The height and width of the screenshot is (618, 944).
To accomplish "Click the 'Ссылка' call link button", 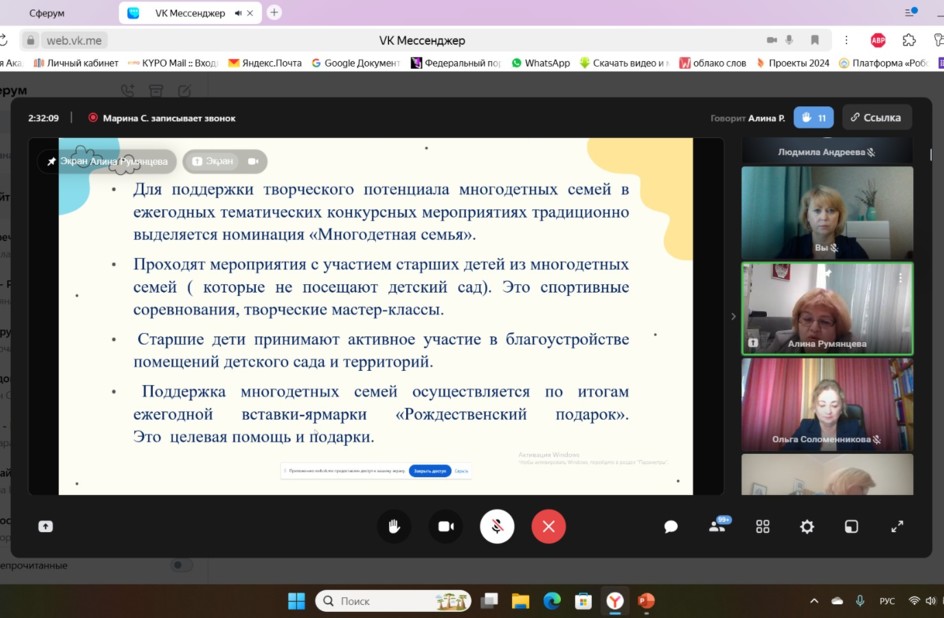I will (876, 118).
